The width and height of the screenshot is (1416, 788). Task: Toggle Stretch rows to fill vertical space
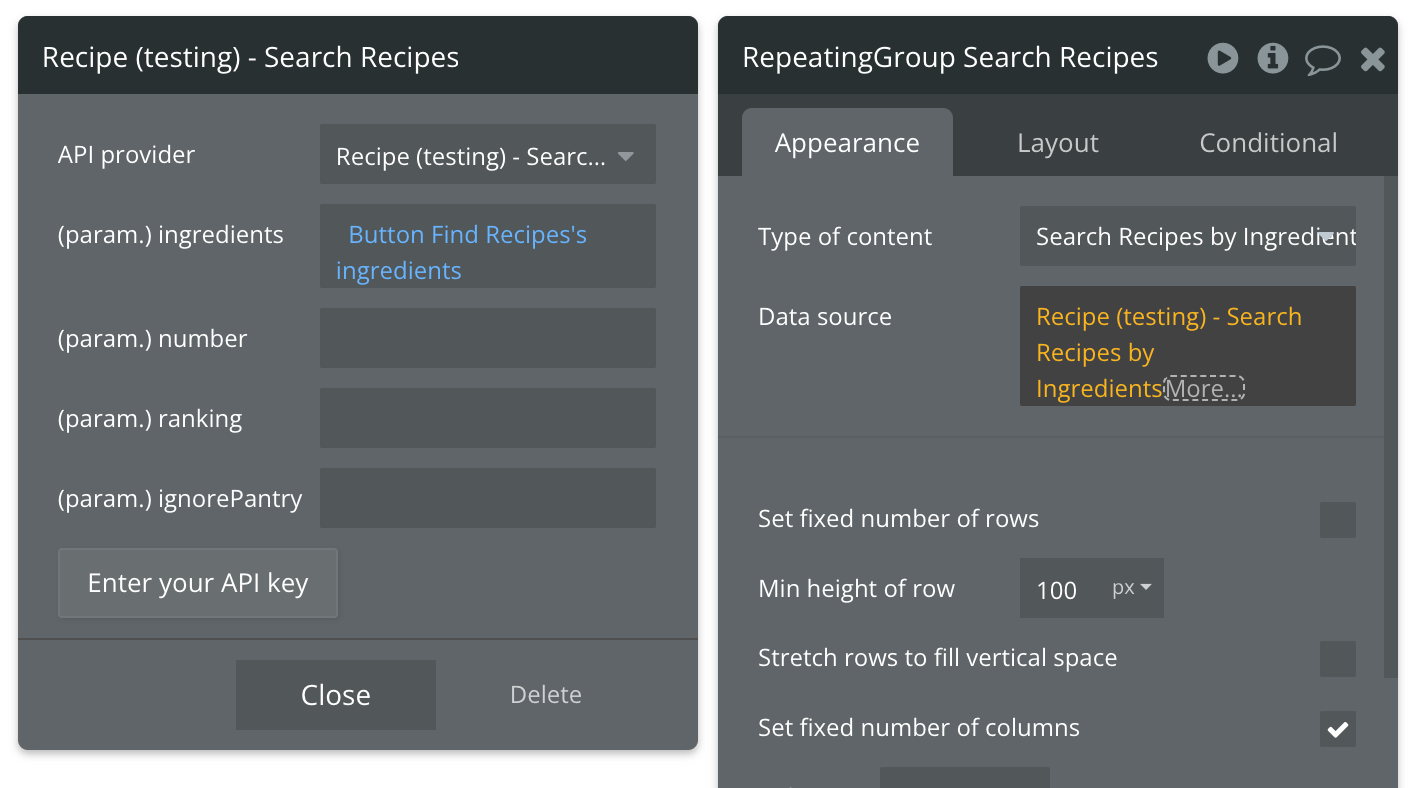pyautogui.click(x=1337, y=659)
